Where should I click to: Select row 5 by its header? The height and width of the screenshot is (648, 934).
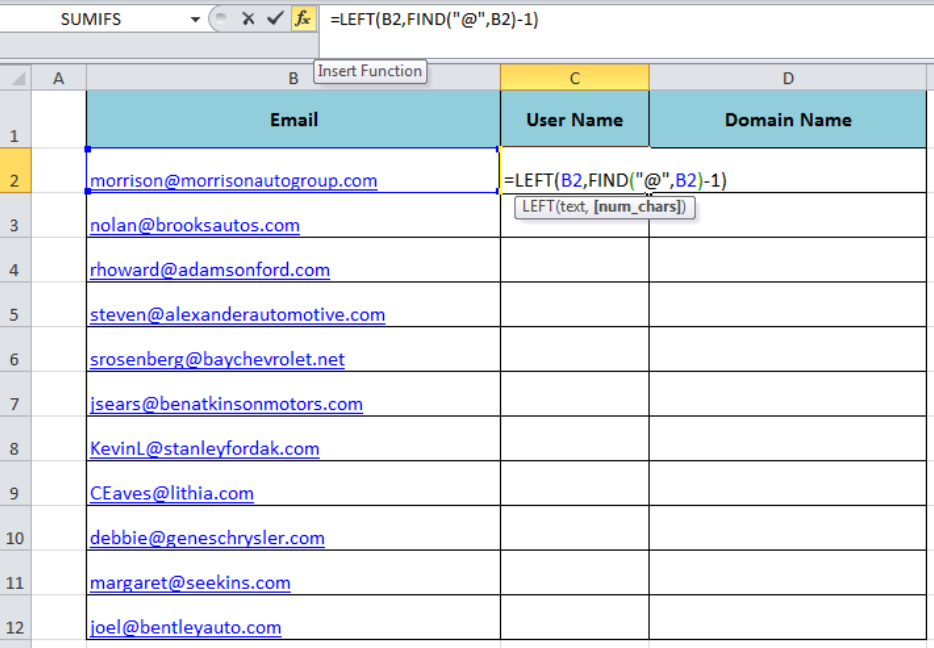click(x=15, y=314)
